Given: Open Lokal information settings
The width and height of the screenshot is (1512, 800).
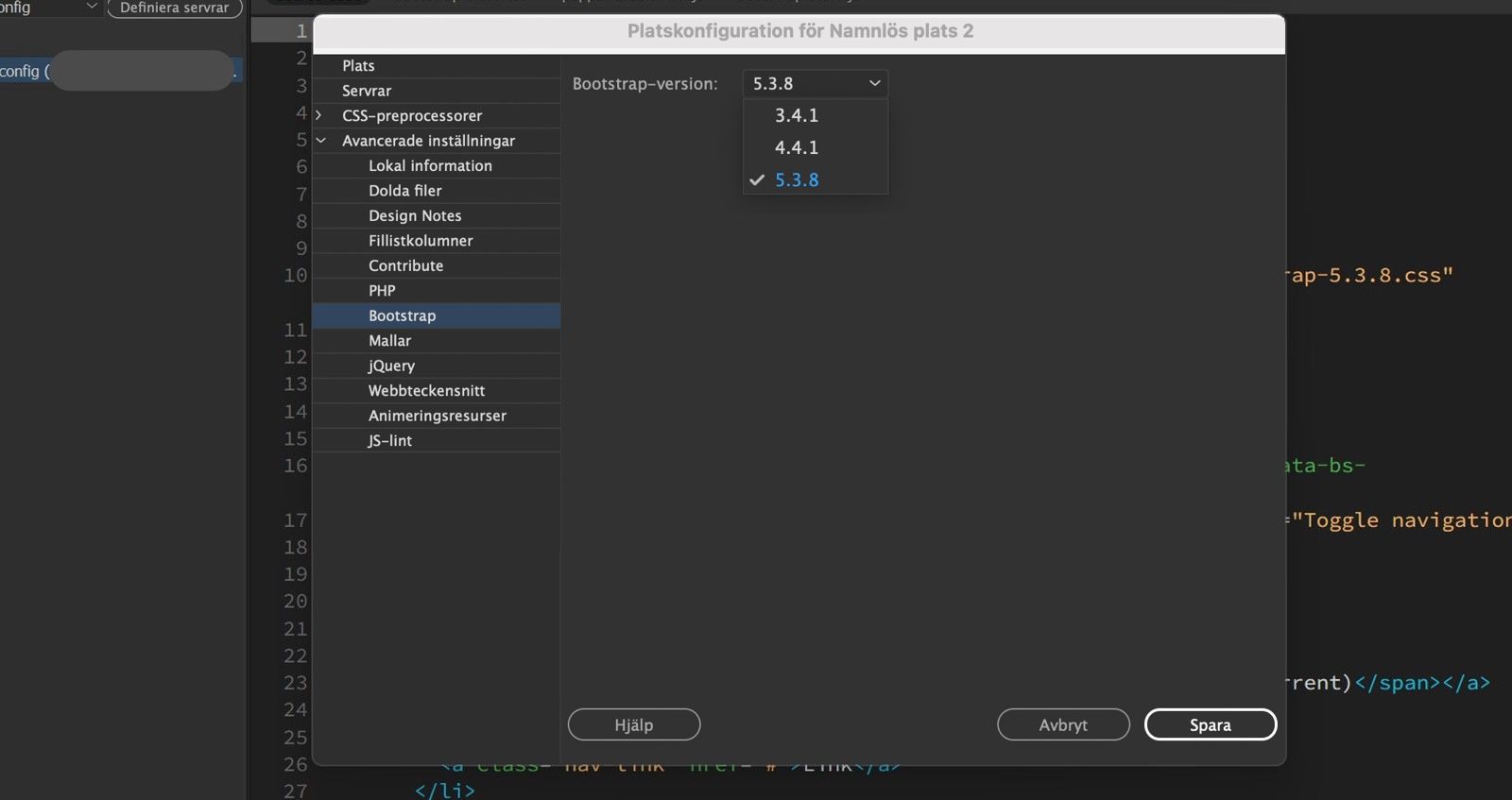Looking at the screenshot, I should point(437,165).
